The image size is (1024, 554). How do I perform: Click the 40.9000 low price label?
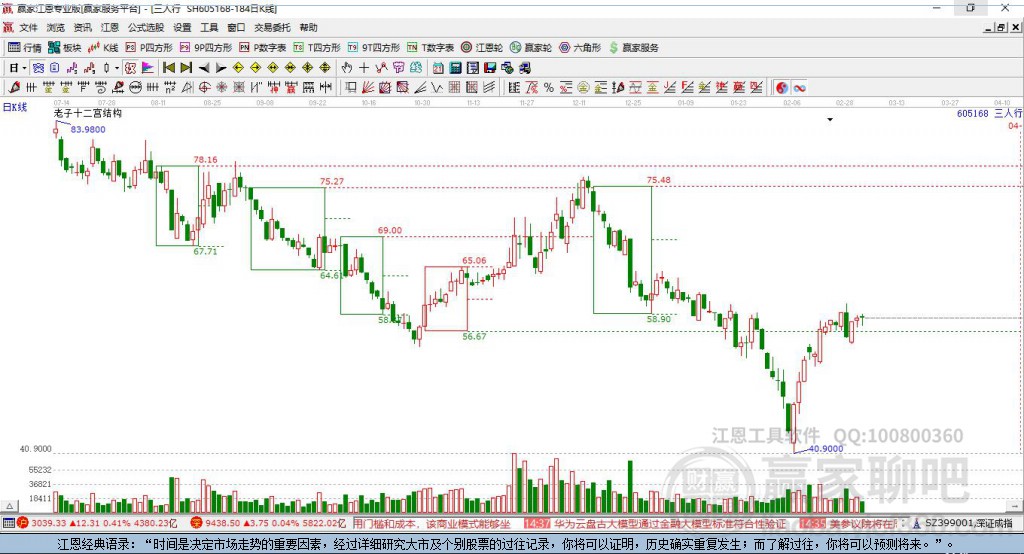(826, 449)
